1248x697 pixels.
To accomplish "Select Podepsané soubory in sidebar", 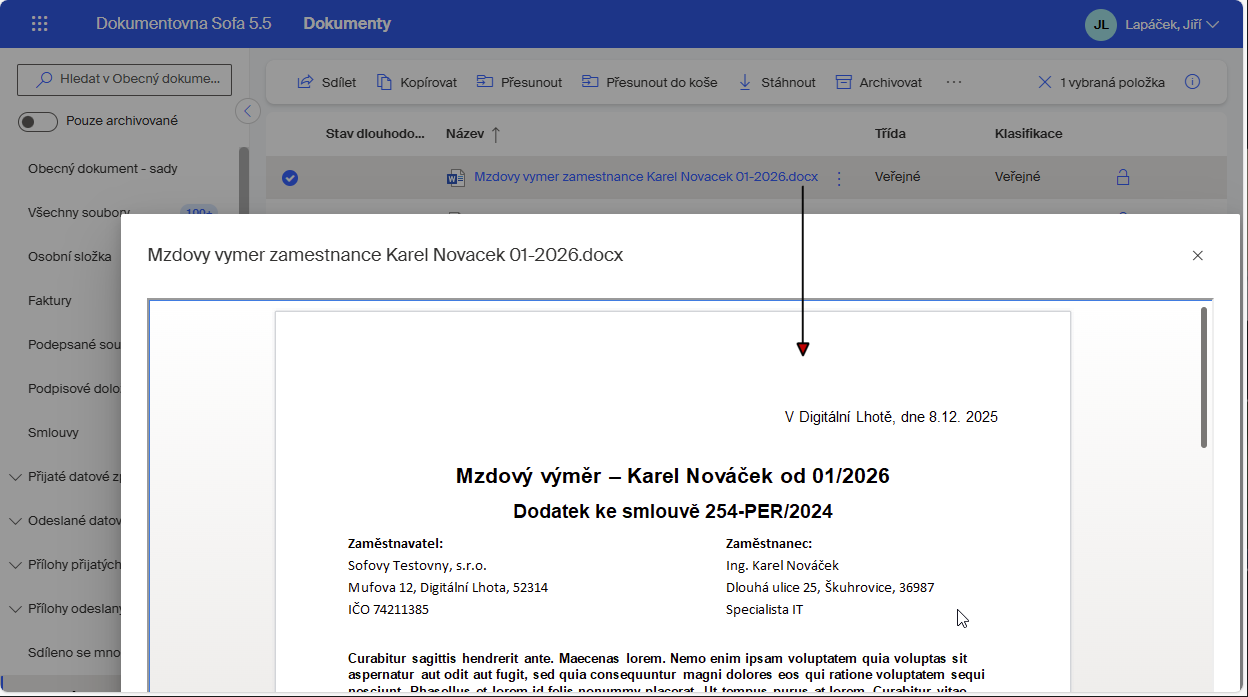I will point(74,345).
